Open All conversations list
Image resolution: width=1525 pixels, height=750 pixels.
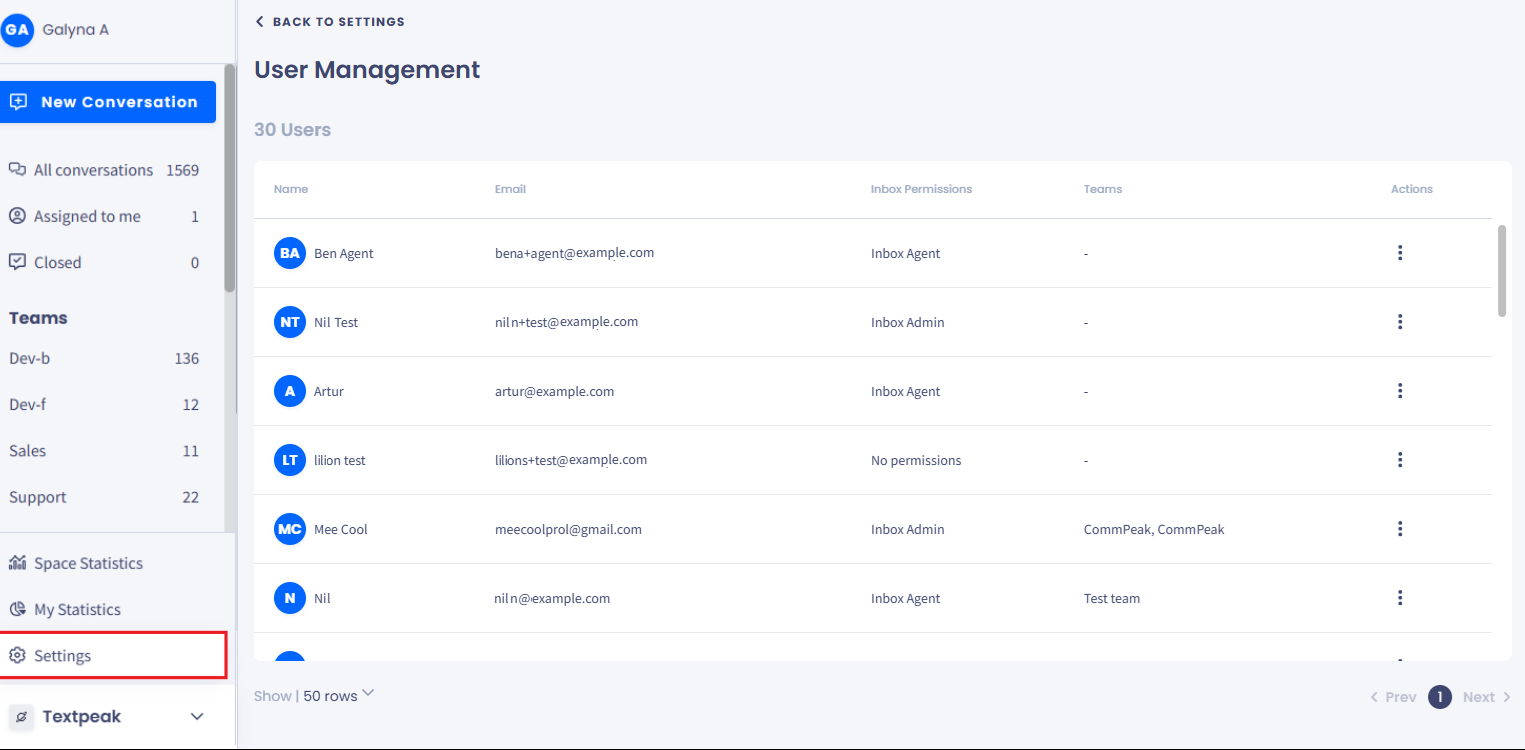pos(104,170)
